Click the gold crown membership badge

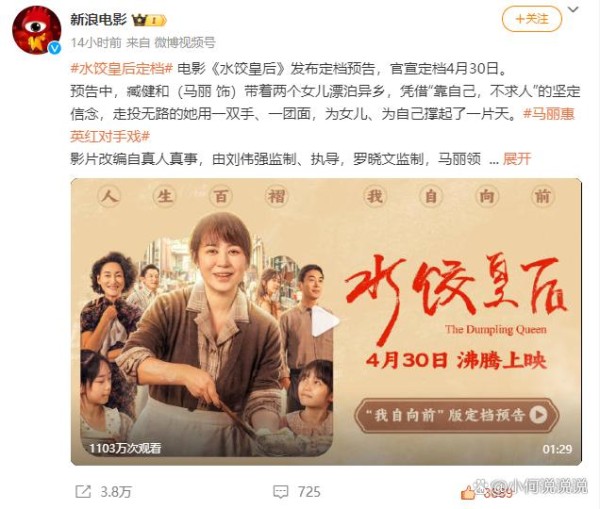[x=149, y=20]
